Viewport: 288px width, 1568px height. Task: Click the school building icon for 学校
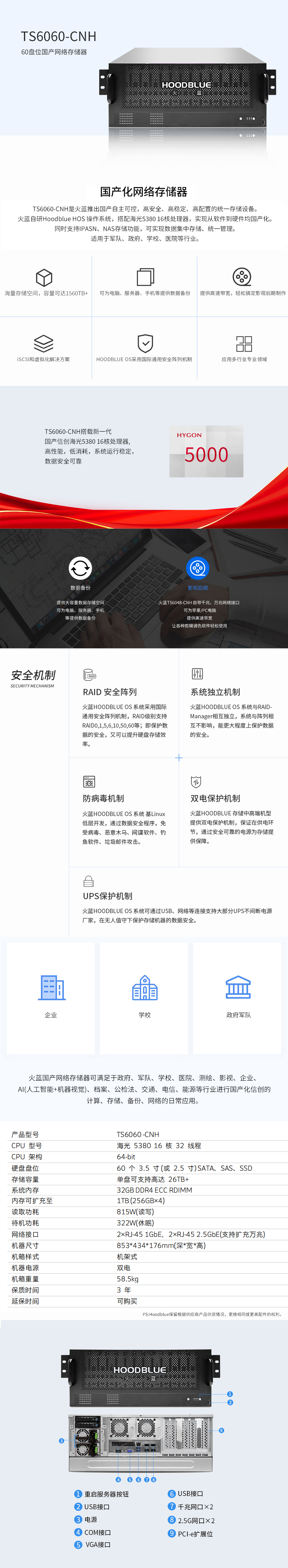click(x=145, y=987)
